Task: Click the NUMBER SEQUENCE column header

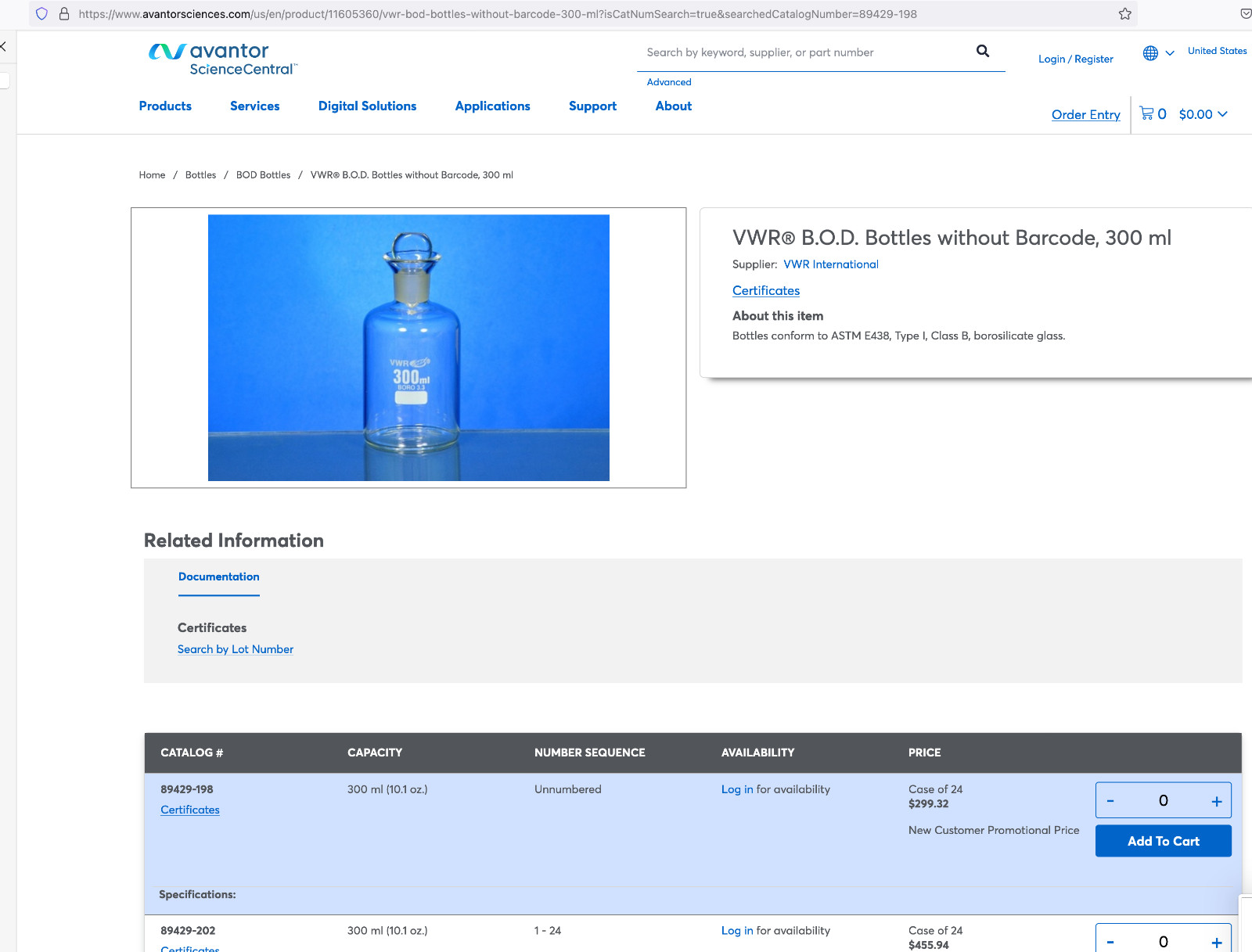Action: tap(590, 753)
